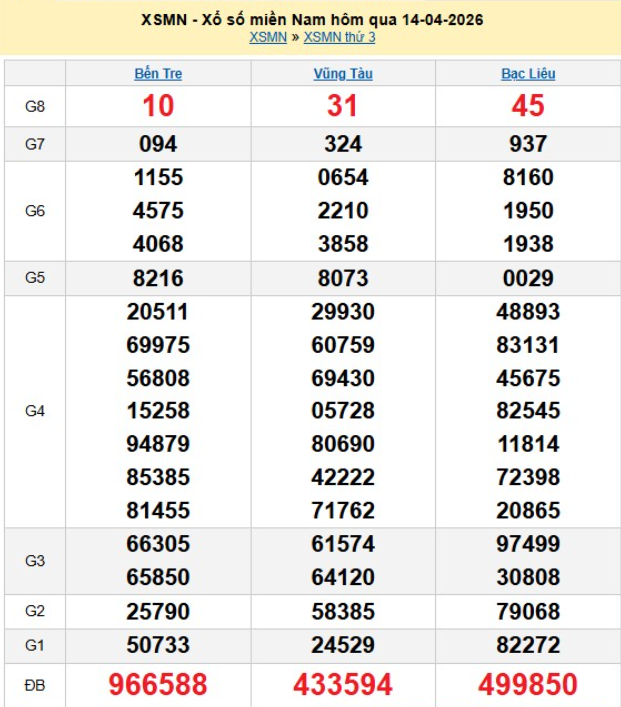Open the Vũng Tàu province link
The image size is (621, 707).
tap(342, 74)
